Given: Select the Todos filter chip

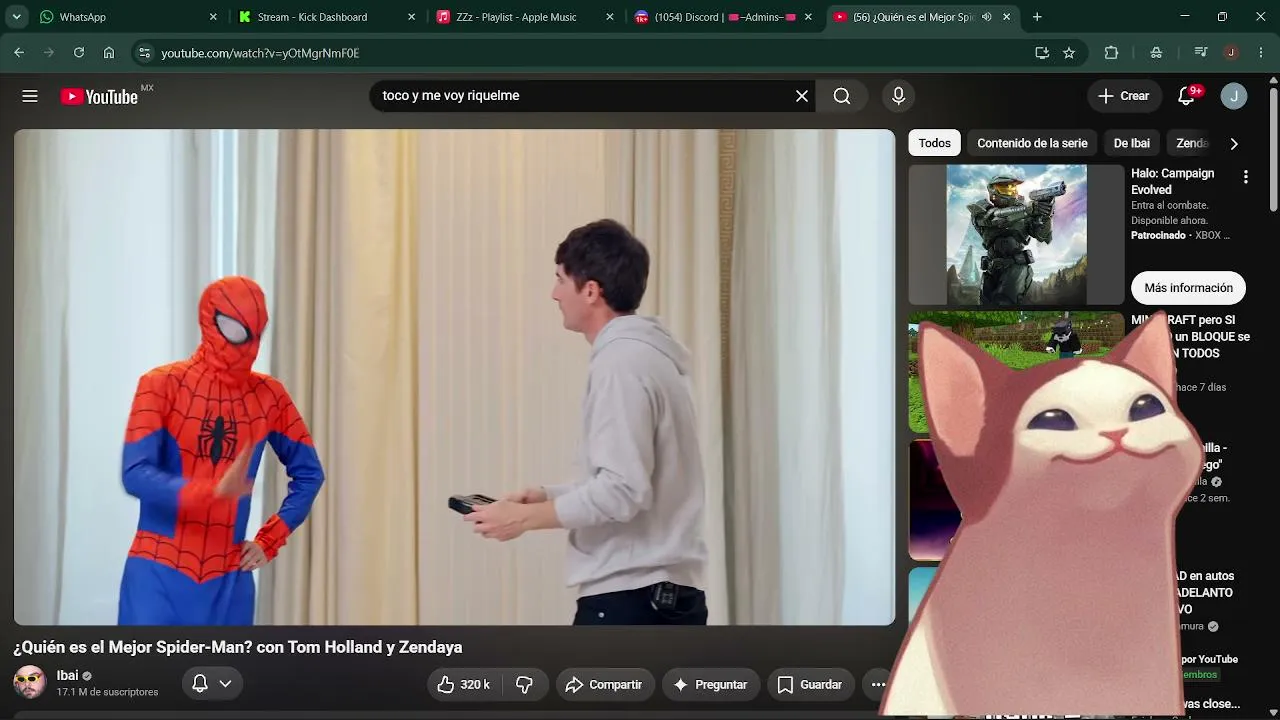Looking at the screenshot, I should [935, 143].
